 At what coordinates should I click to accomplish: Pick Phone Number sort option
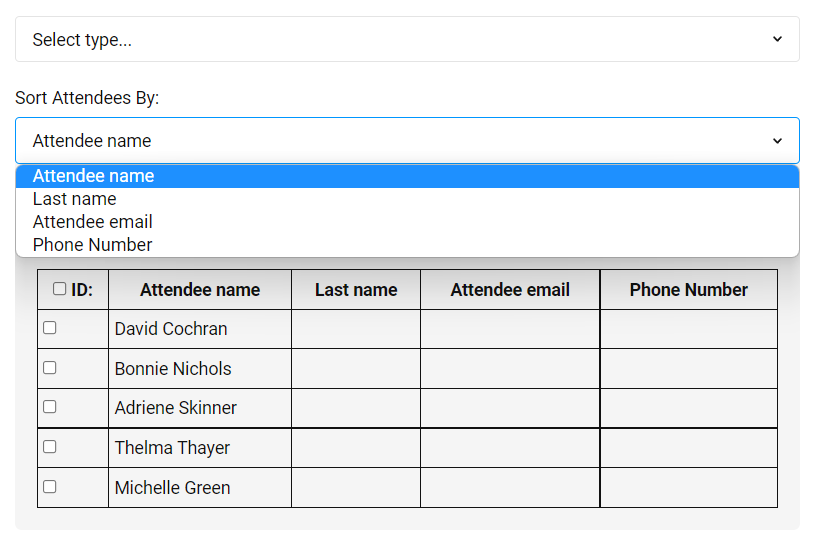click(93, 245)
